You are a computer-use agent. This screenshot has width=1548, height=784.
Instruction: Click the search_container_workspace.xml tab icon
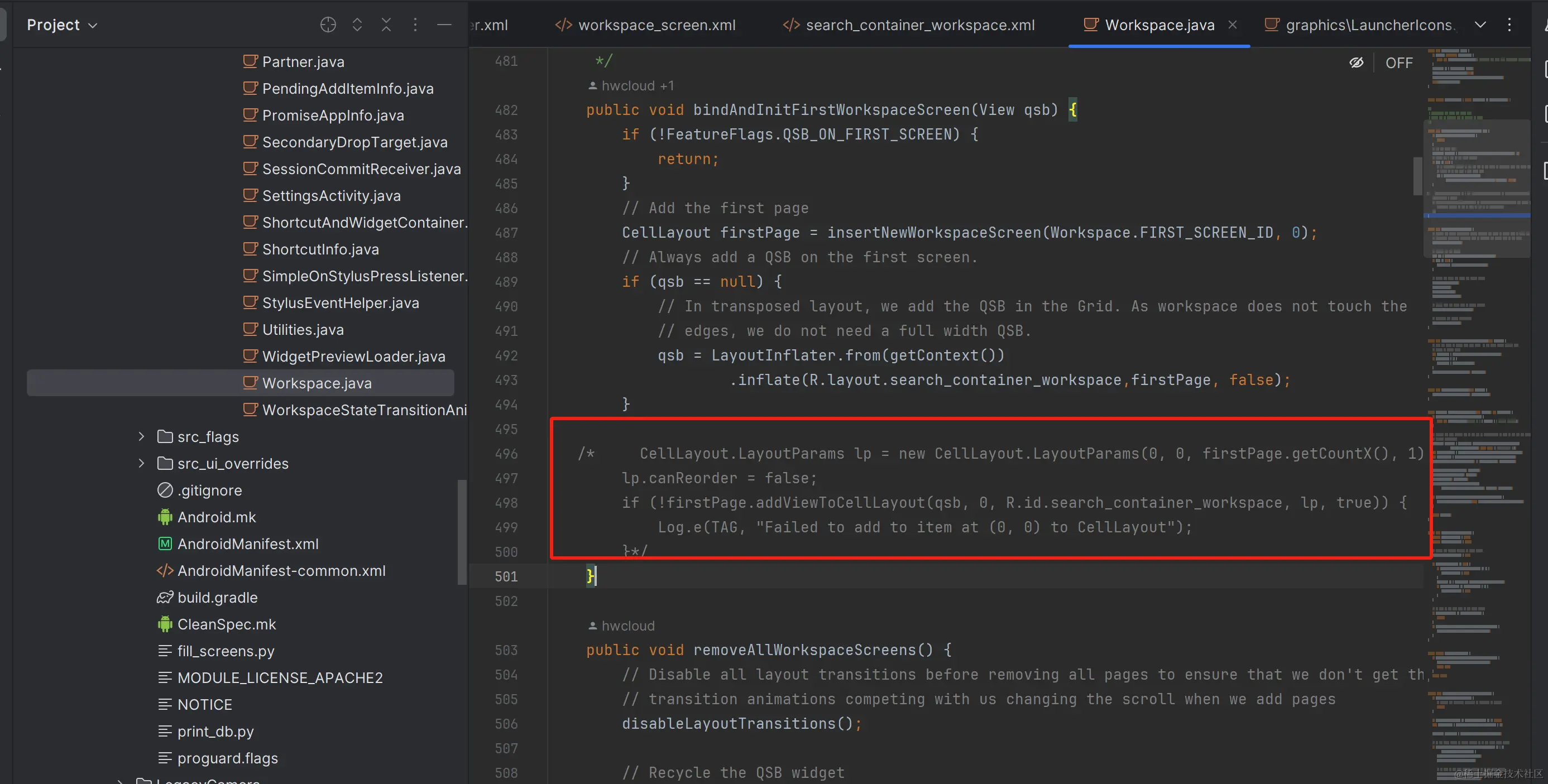[792, 25]
